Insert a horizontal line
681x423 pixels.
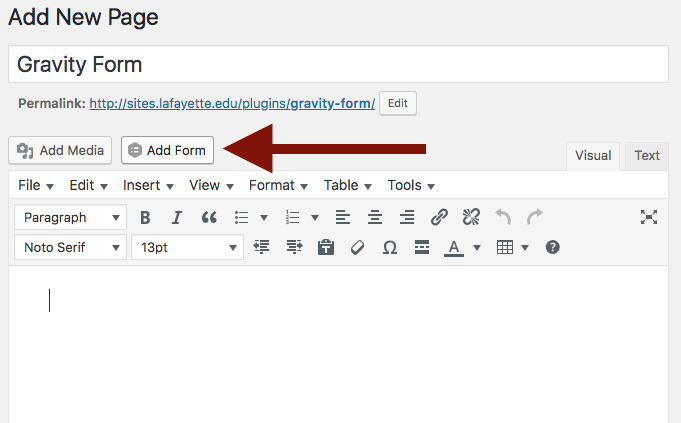pos(422,247)
